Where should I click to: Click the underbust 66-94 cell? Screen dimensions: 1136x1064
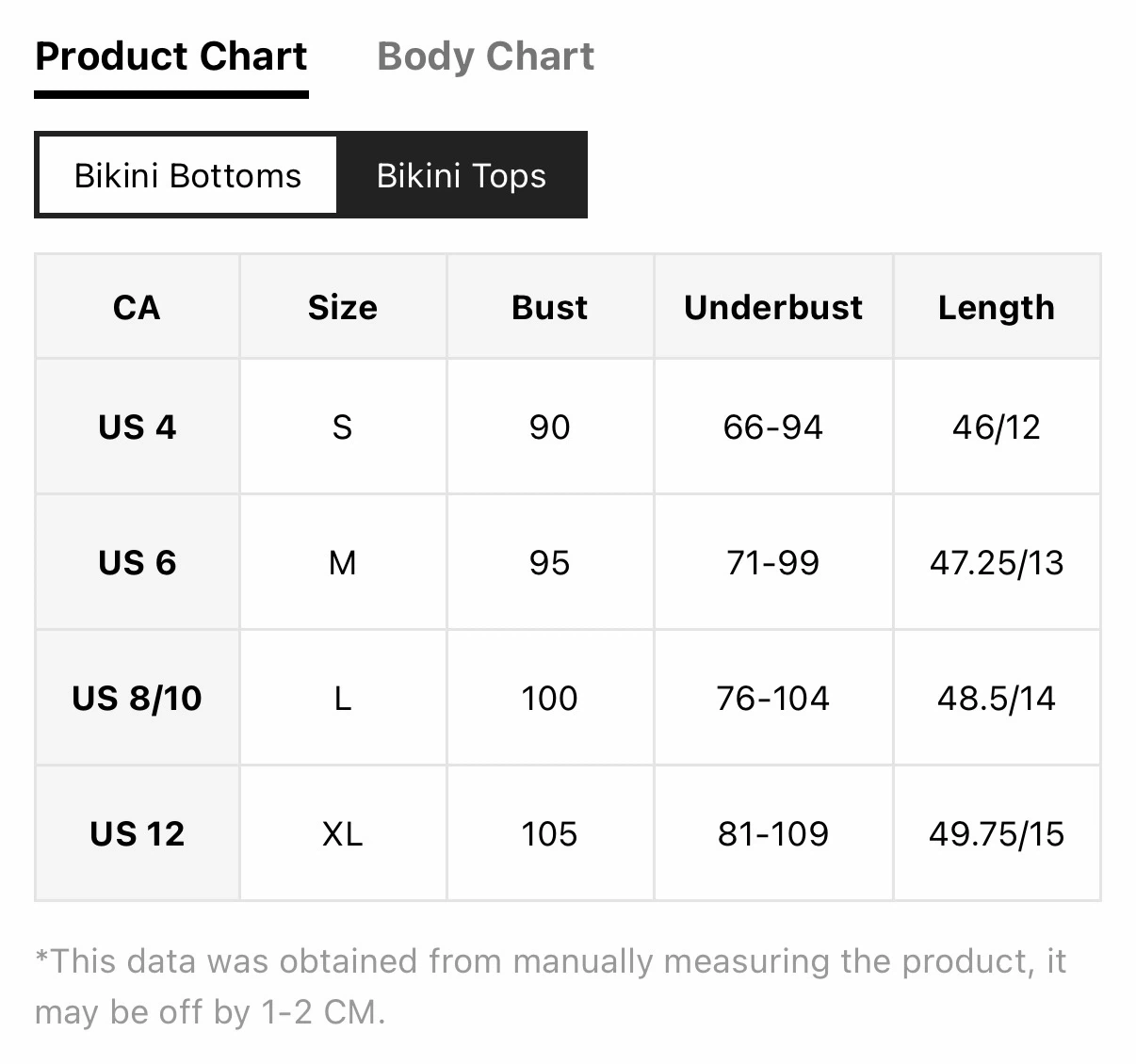tap(773, 427)
